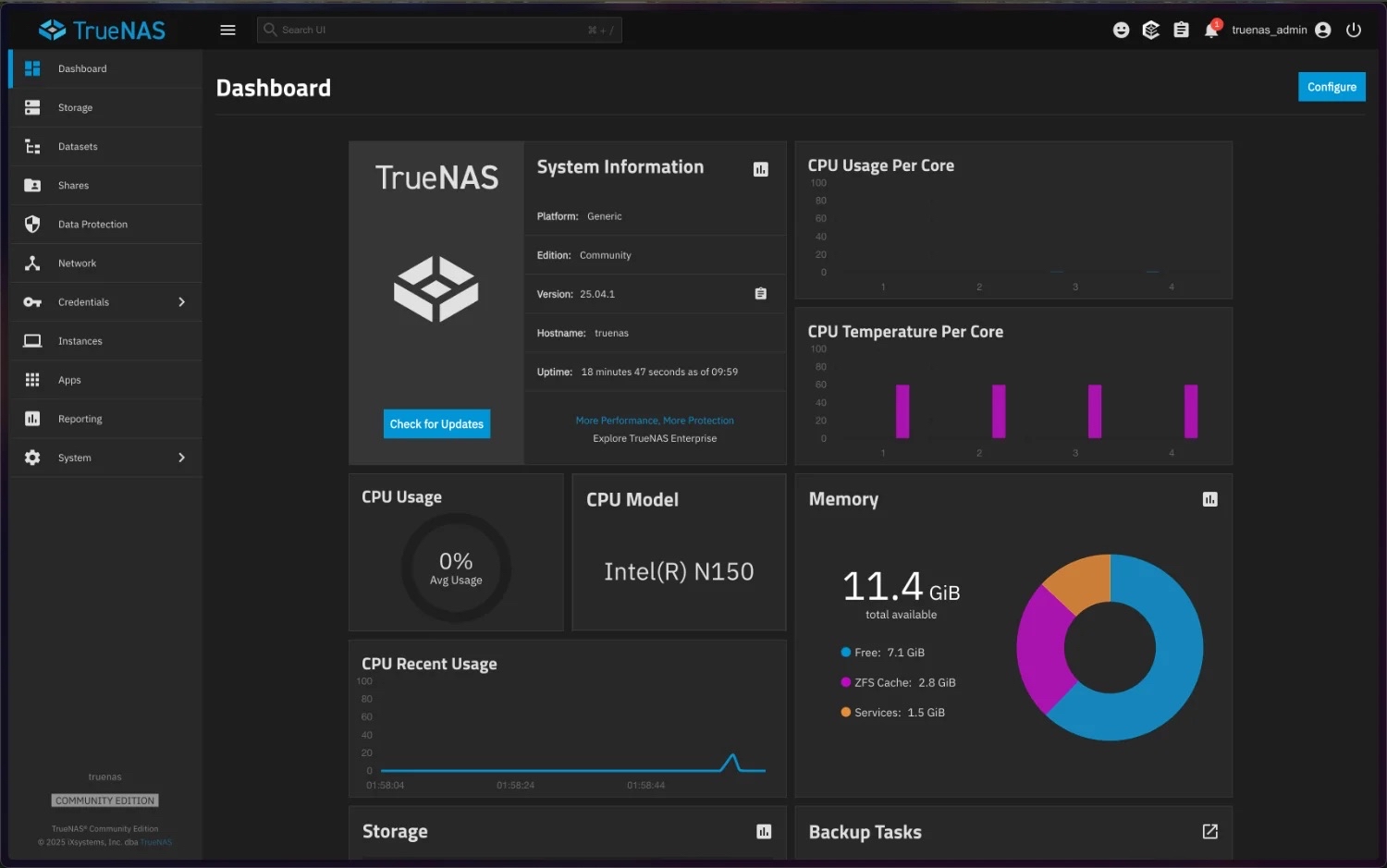Click the Apps grid icon
Viewport: 1387px width, 868px height.
[32, 380]
